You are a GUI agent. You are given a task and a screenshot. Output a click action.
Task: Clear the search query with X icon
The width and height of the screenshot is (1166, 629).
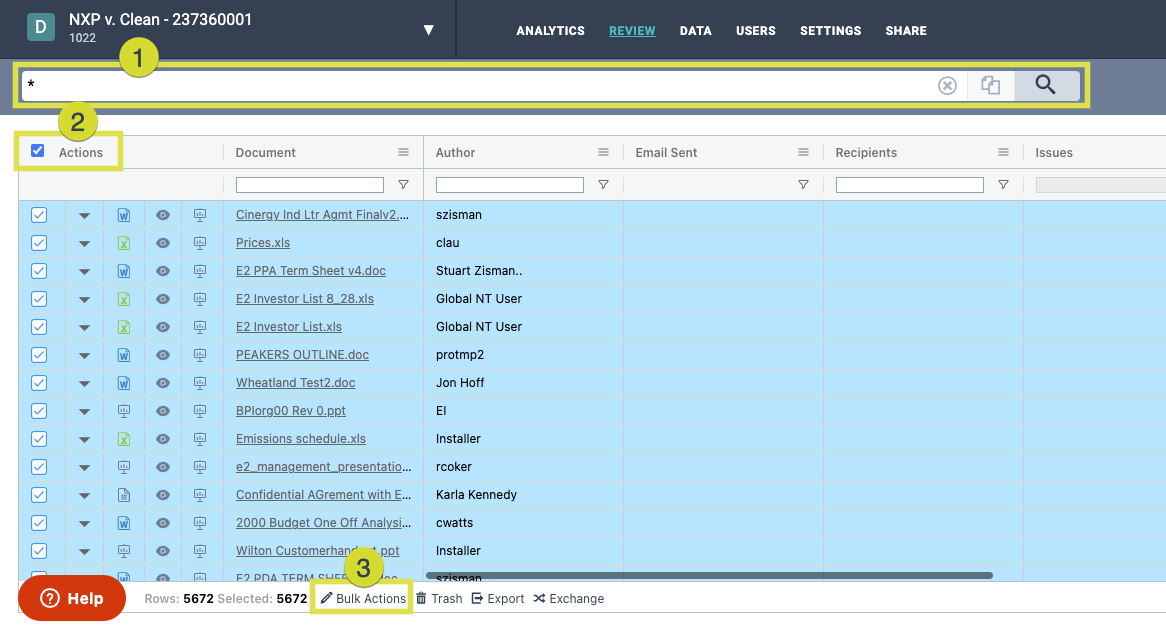947,86
